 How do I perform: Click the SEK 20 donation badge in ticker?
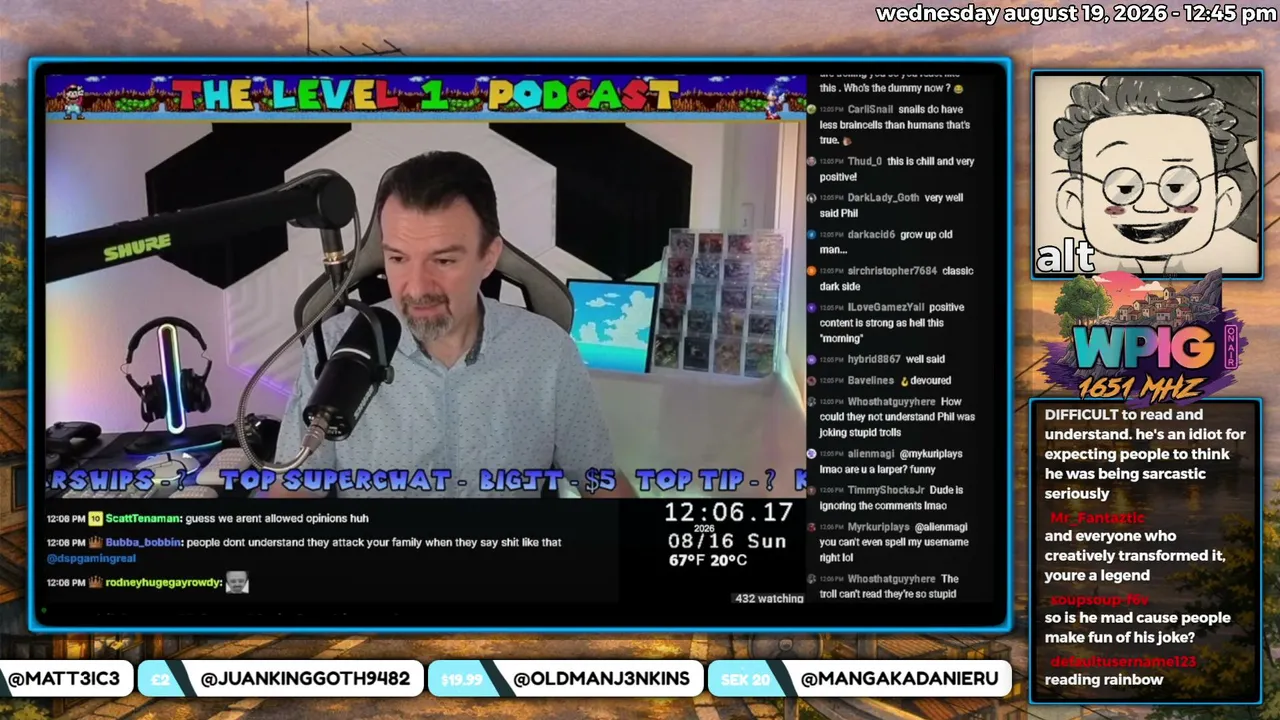tap(745, 679)
